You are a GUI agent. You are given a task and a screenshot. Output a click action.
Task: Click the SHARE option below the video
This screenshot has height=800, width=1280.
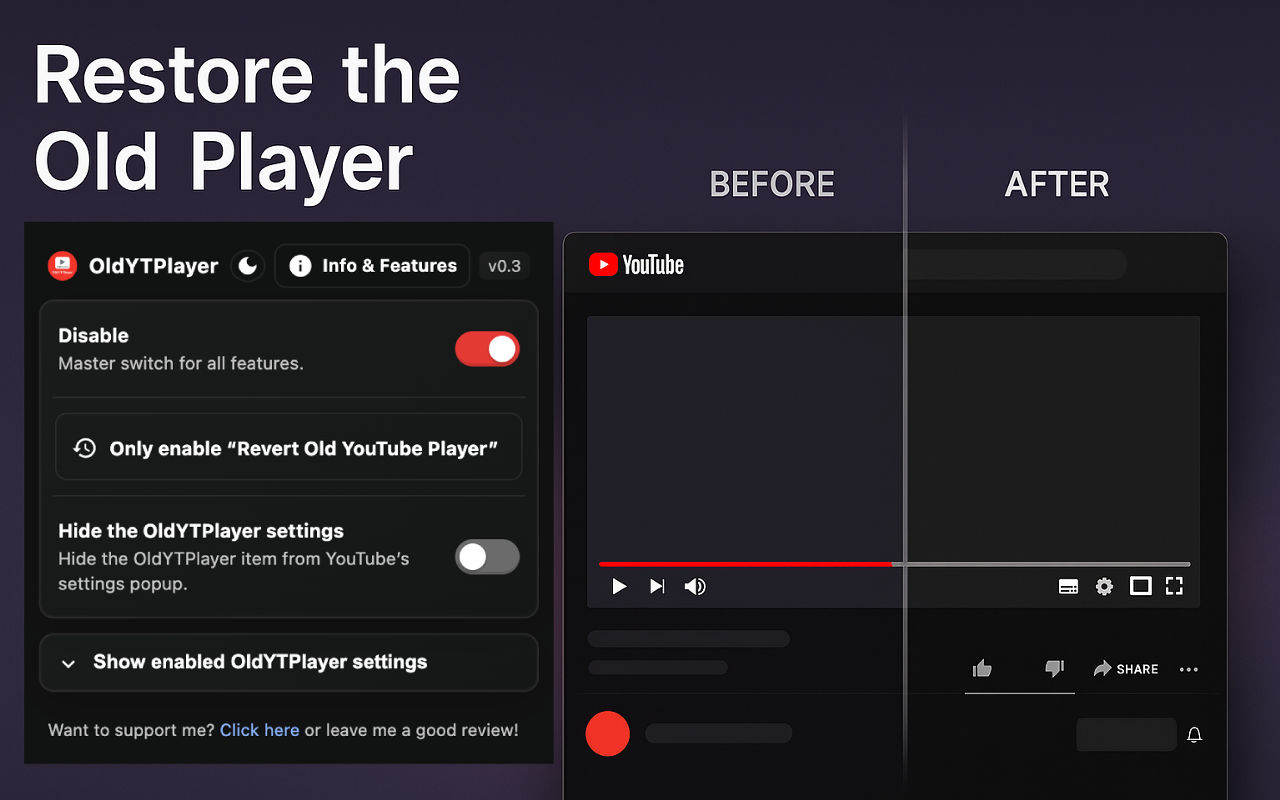pos(1126,669)
